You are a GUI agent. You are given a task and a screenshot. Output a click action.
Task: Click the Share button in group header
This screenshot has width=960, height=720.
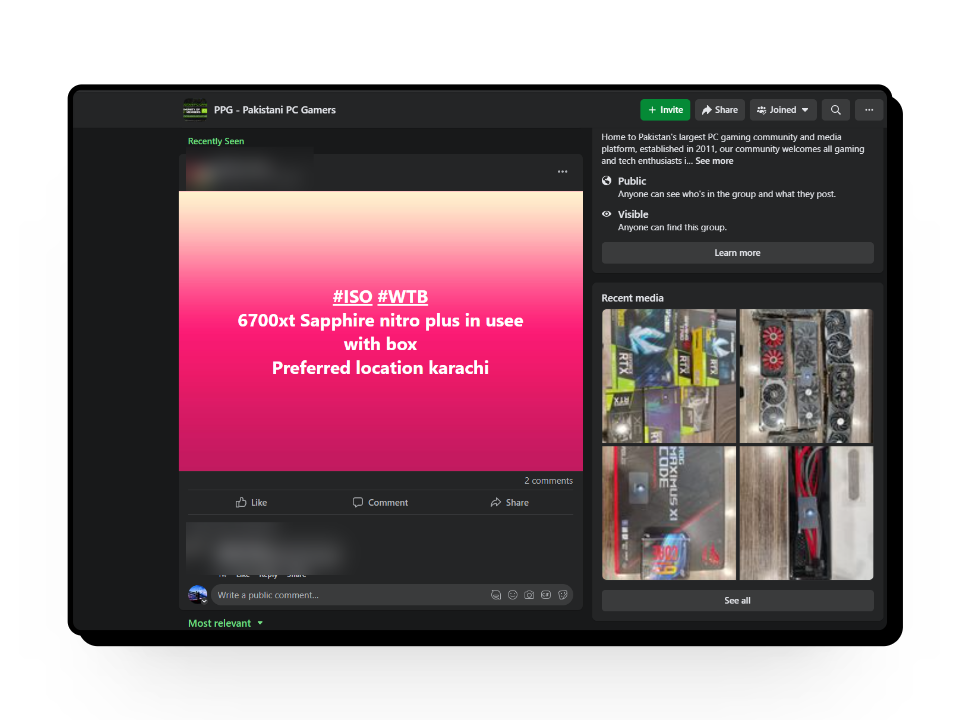[x=719, y=110]
